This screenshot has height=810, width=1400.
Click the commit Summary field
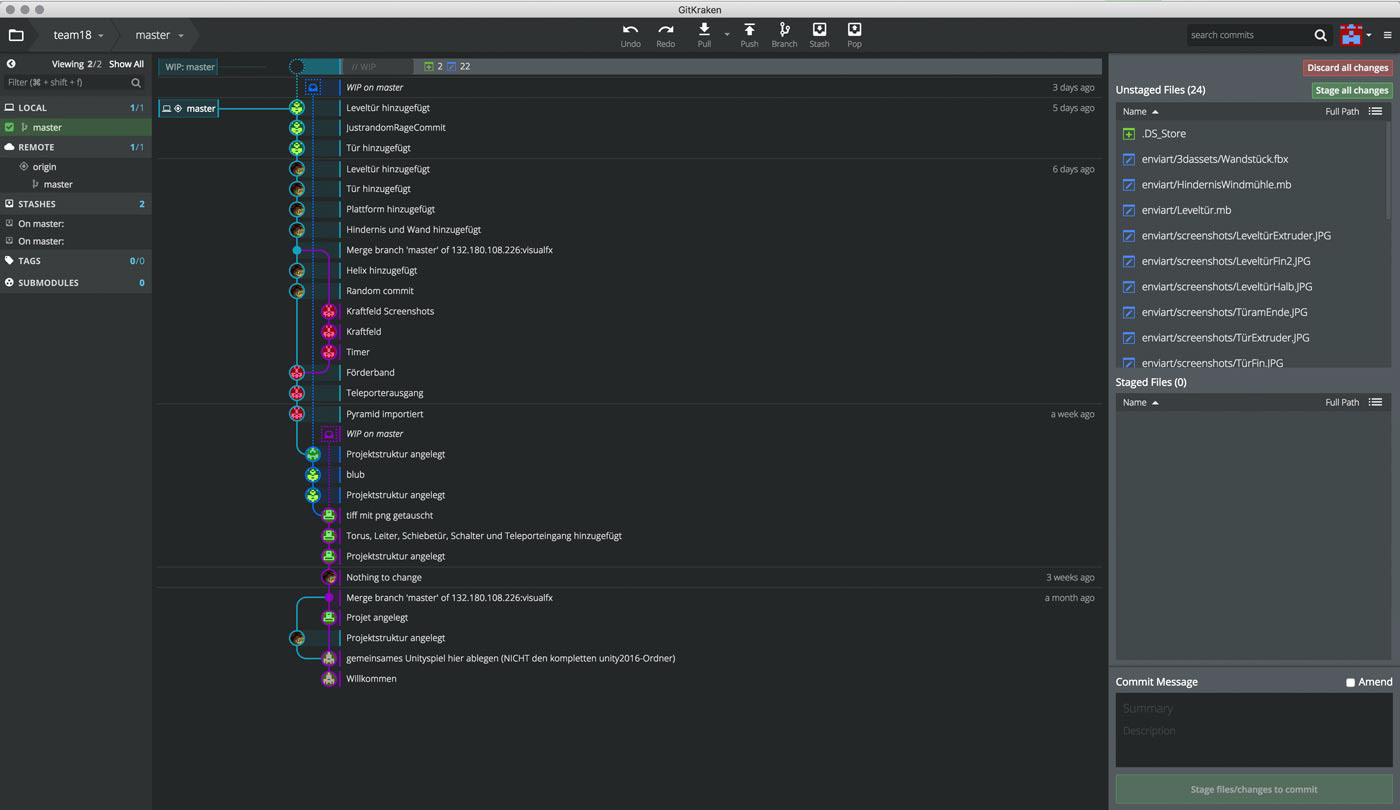click(1253, 708)
